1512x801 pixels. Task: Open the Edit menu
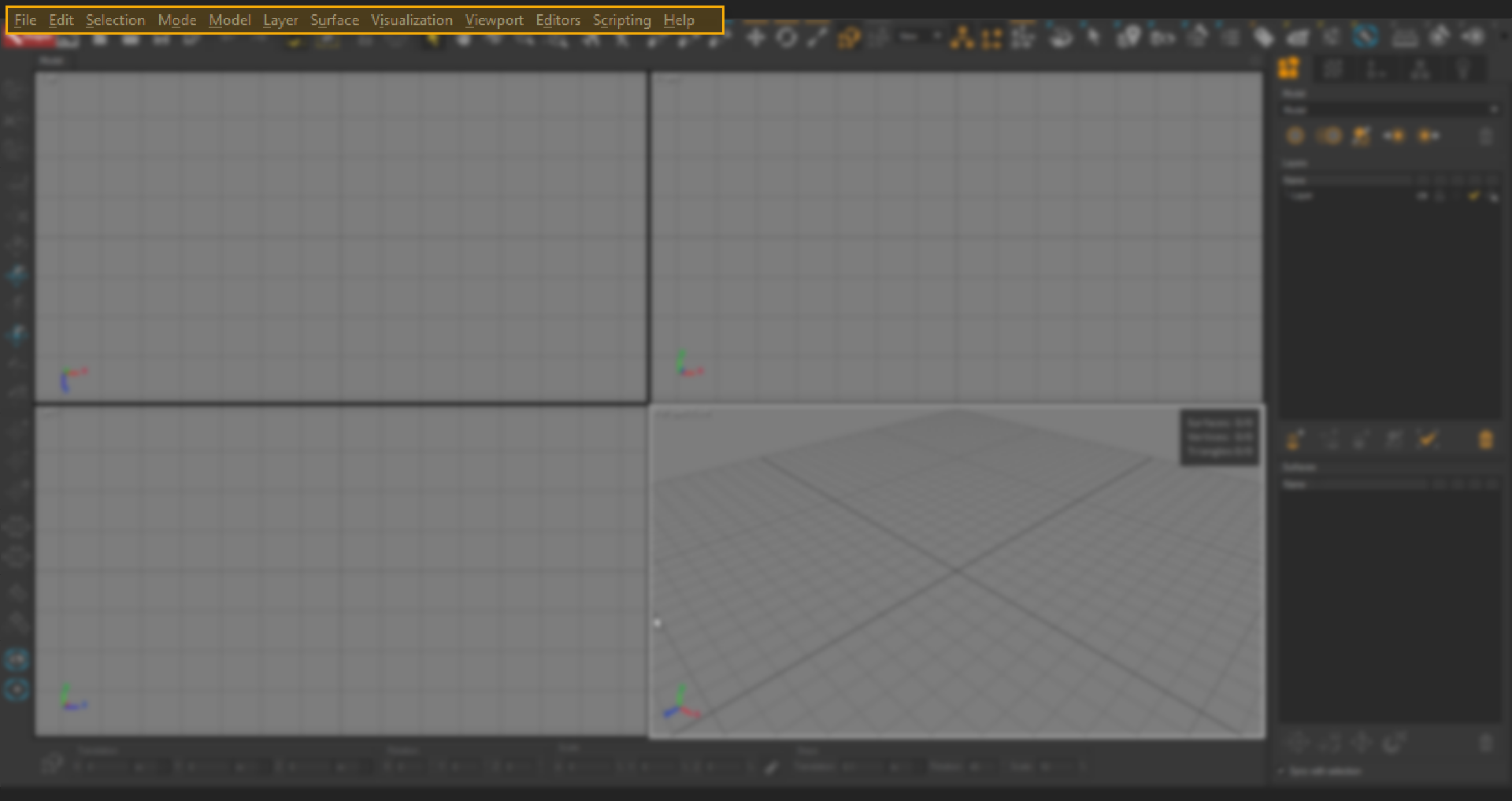[x=61, y=20]
